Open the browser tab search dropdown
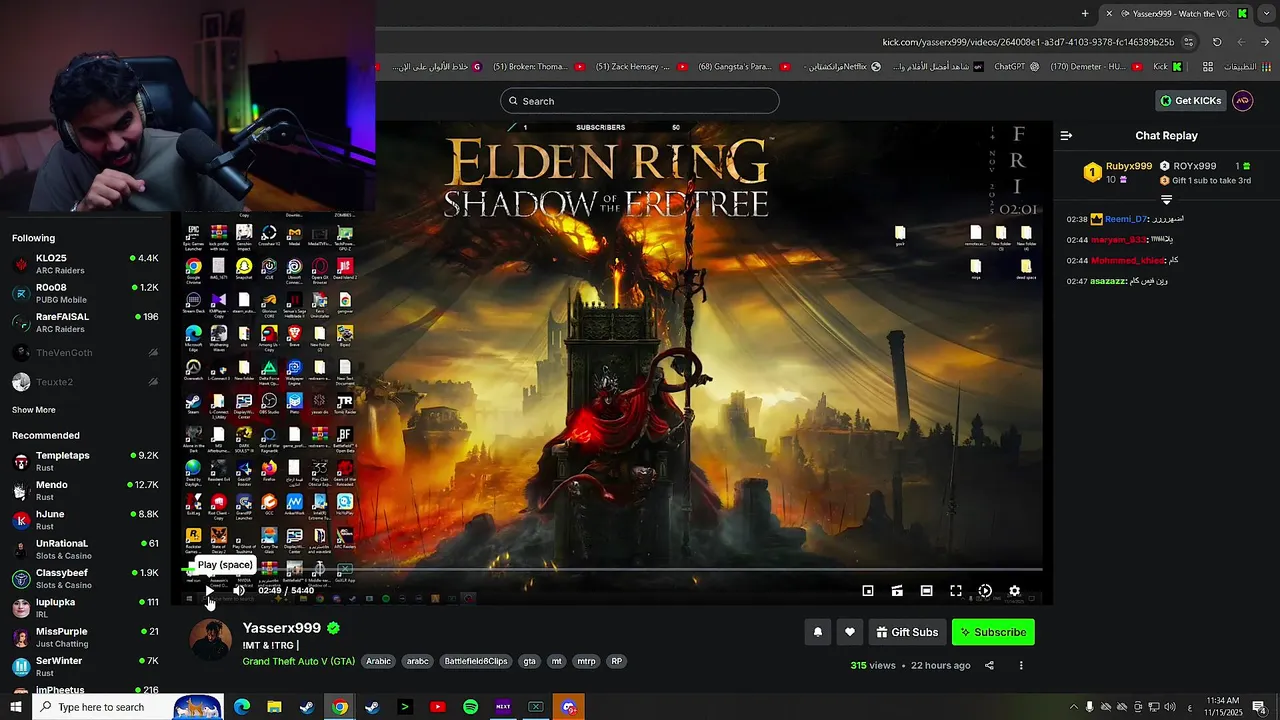The width and height of the screenshot is (1280, 720). pyautogui.click(x=1266, y=13)
